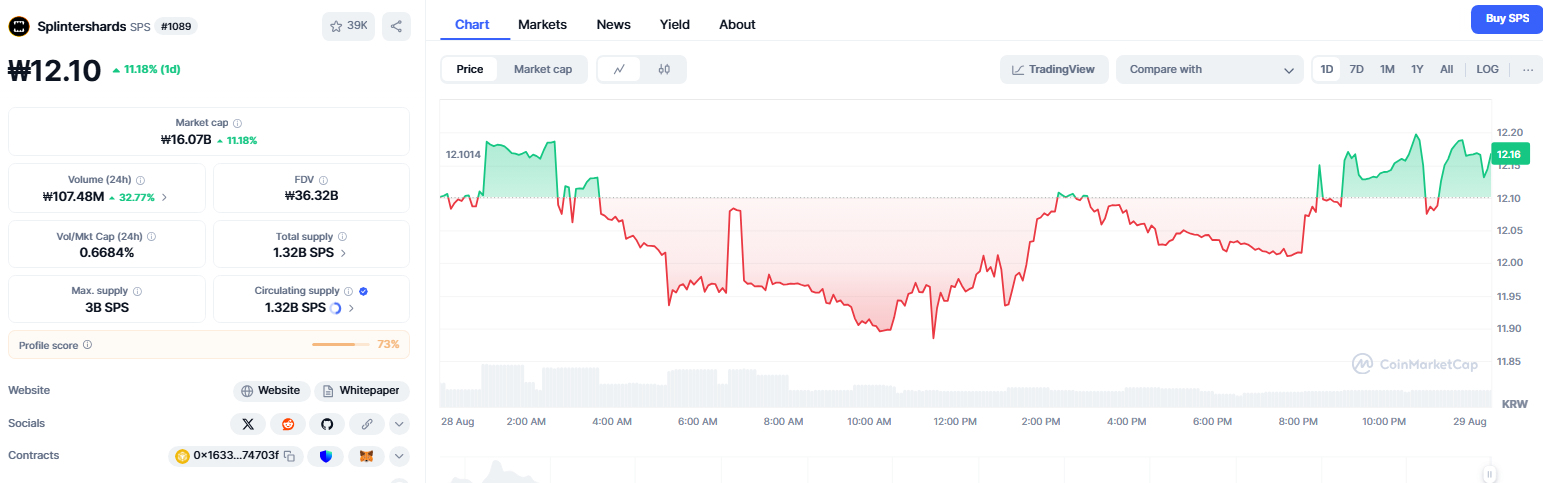Image resolution: width=1543 pixels, height=483 pixels.
Task: Click the BNB chain contract icon
Action: pyautogui.click(x=183, y=456)
